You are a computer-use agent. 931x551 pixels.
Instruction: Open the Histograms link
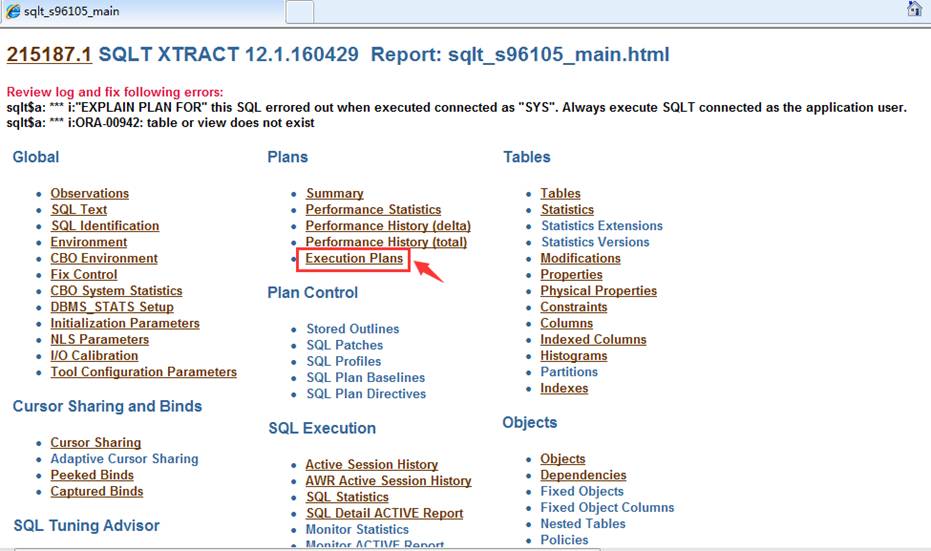point(574,356)
